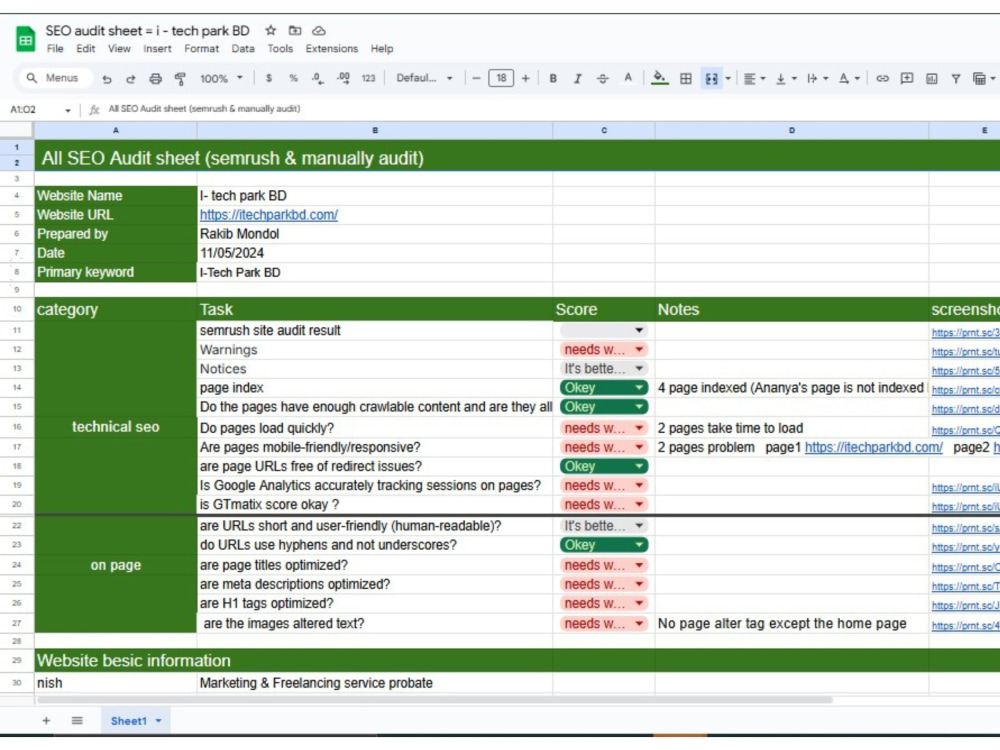1000x750 pixels.
Task: Increase font size with plus button
Action: tap(526, 78)
